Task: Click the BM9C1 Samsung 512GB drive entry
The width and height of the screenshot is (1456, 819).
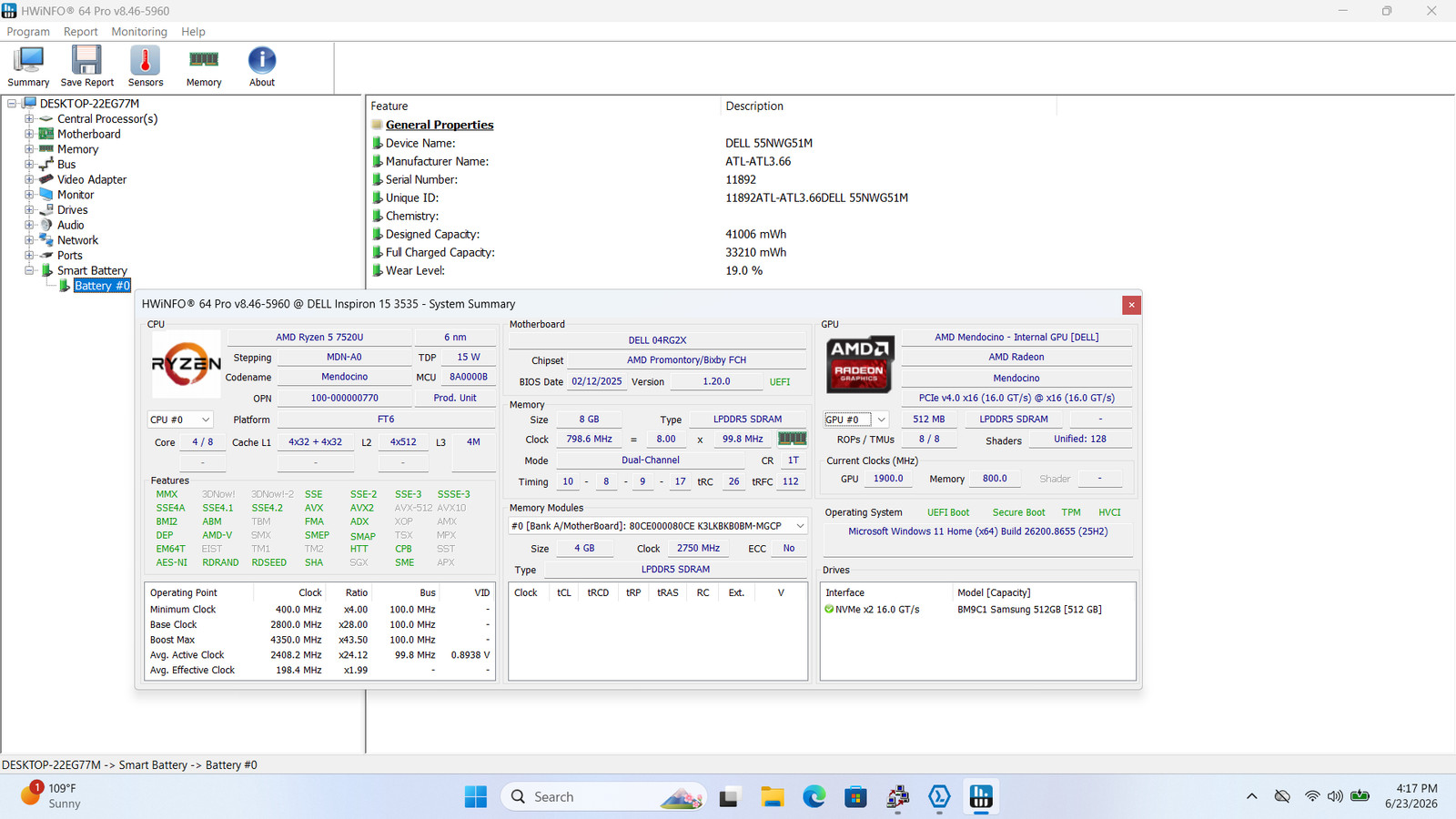Action: pyautogui.click(x=1029, y=610)
